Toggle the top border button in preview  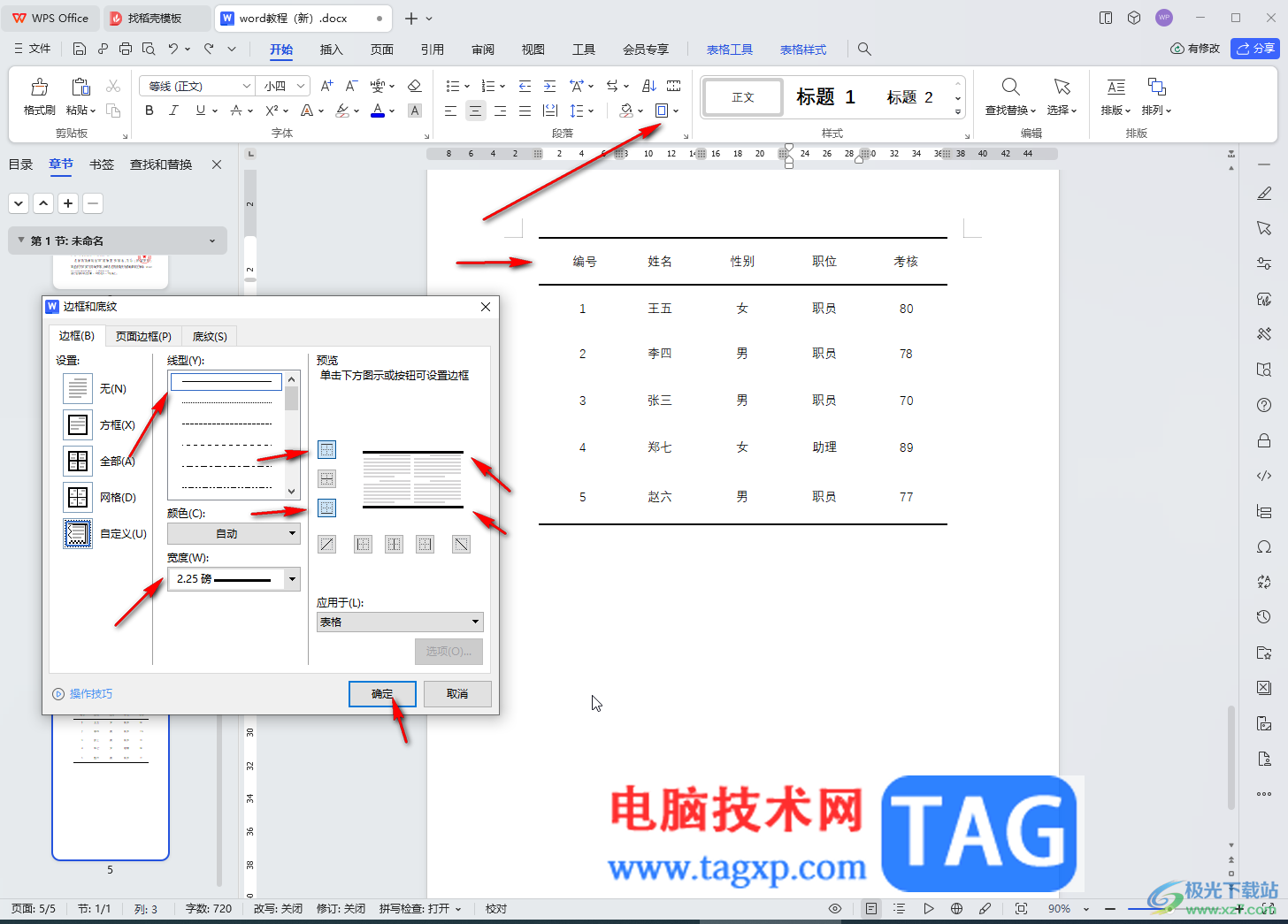coord(327,450)
